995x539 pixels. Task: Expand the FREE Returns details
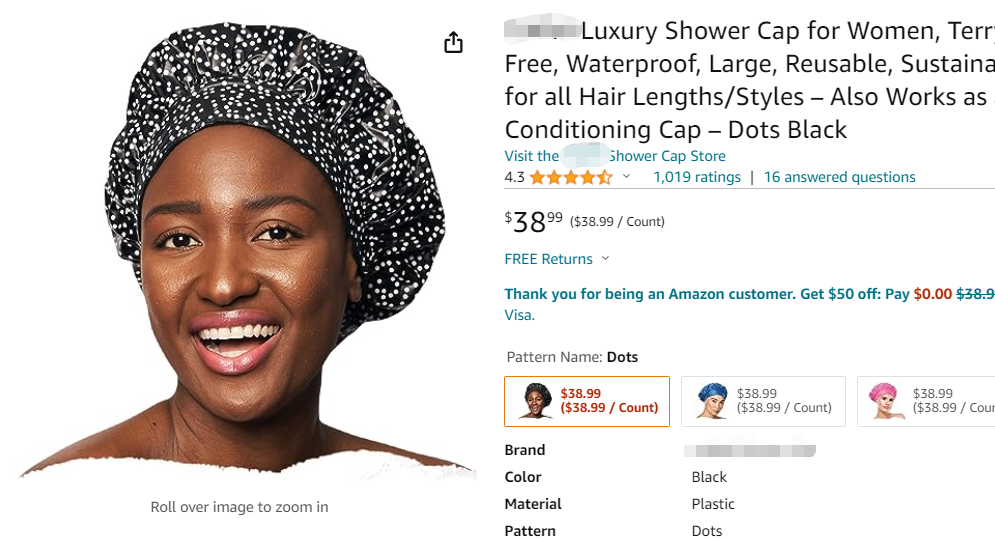tap(557, 259)
